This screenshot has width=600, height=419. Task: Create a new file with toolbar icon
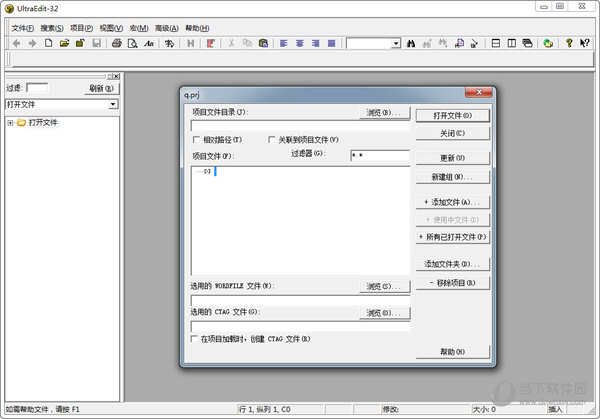(48, 43)
